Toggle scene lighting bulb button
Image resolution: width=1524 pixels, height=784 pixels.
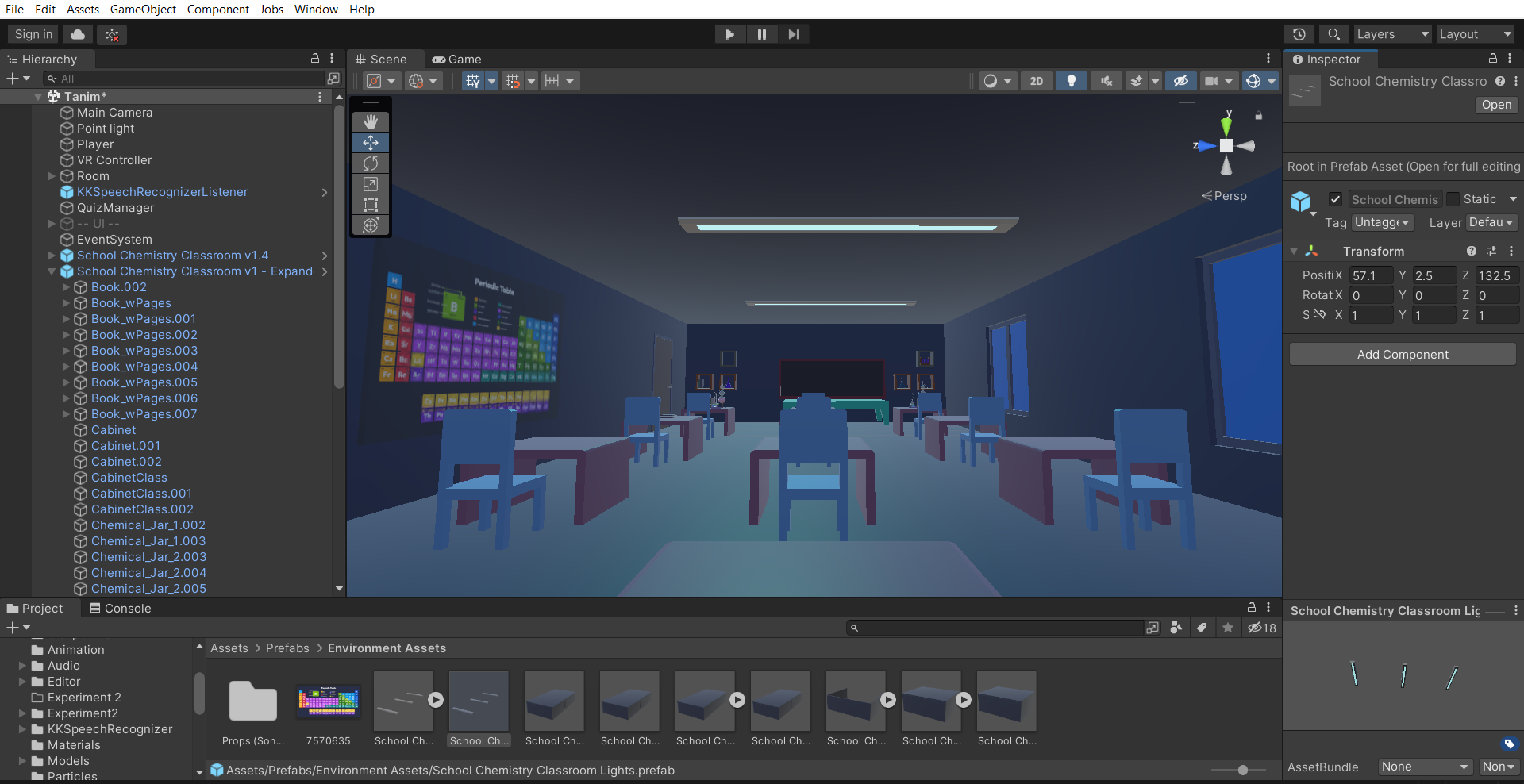pos(1072,81)
